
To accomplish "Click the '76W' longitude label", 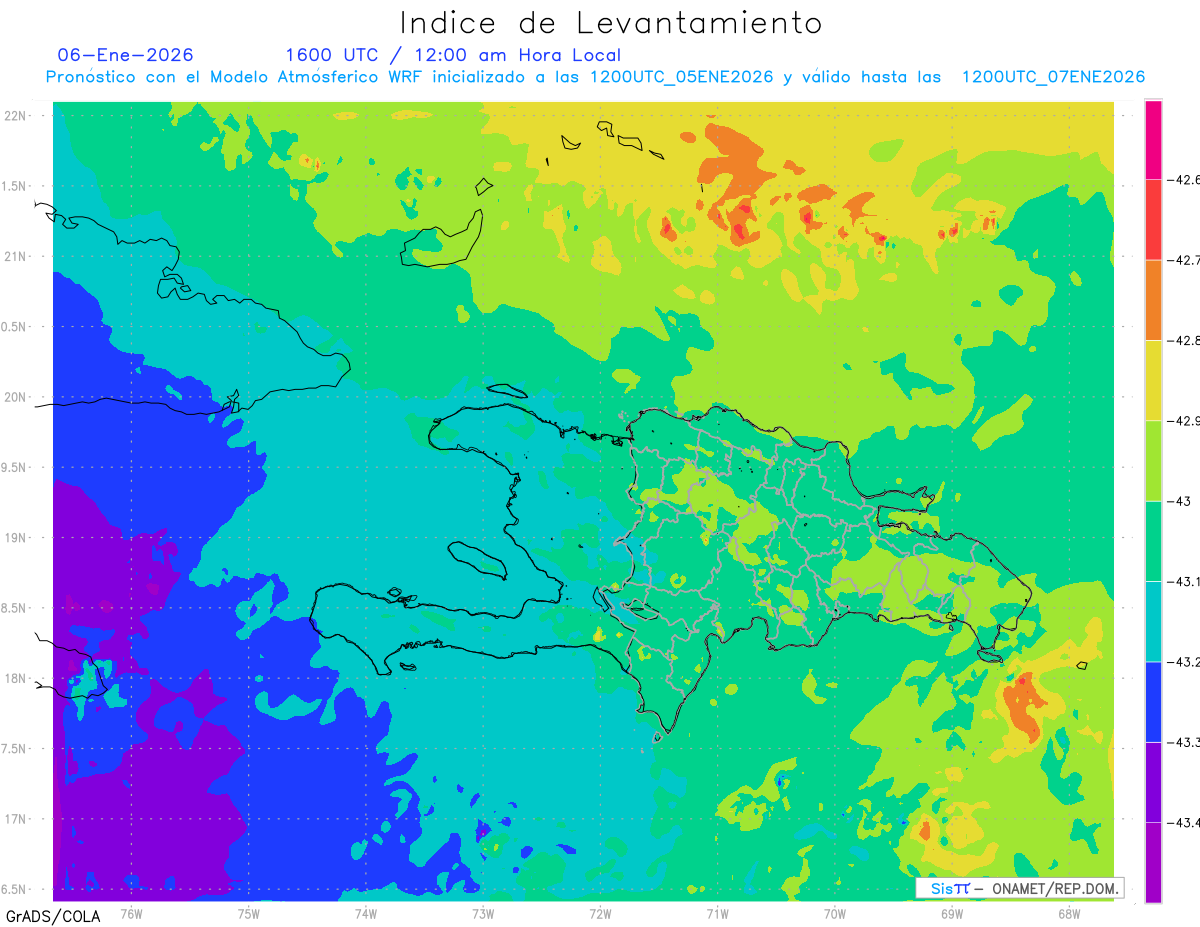I will [131, 913].
